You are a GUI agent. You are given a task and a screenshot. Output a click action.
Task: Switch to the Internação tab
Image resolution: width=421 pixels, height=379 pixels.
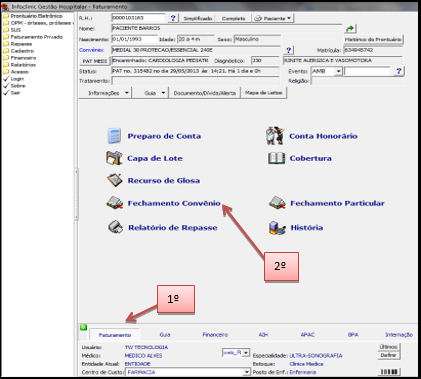(399, 335)
